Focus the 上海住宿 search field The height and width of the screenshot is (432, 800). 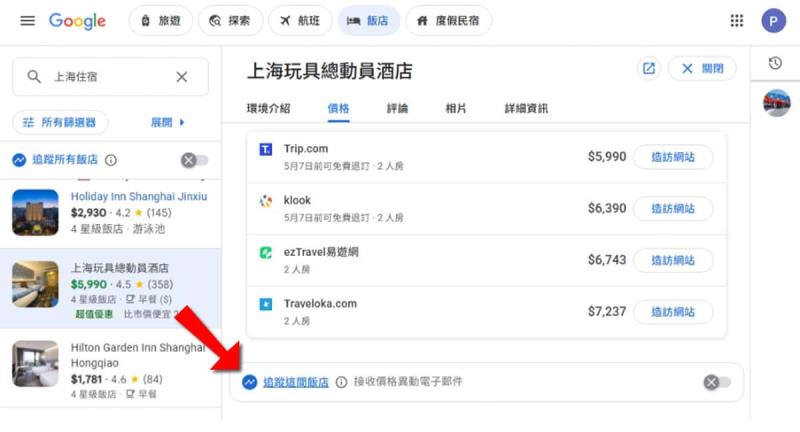(x=110, y=77)
